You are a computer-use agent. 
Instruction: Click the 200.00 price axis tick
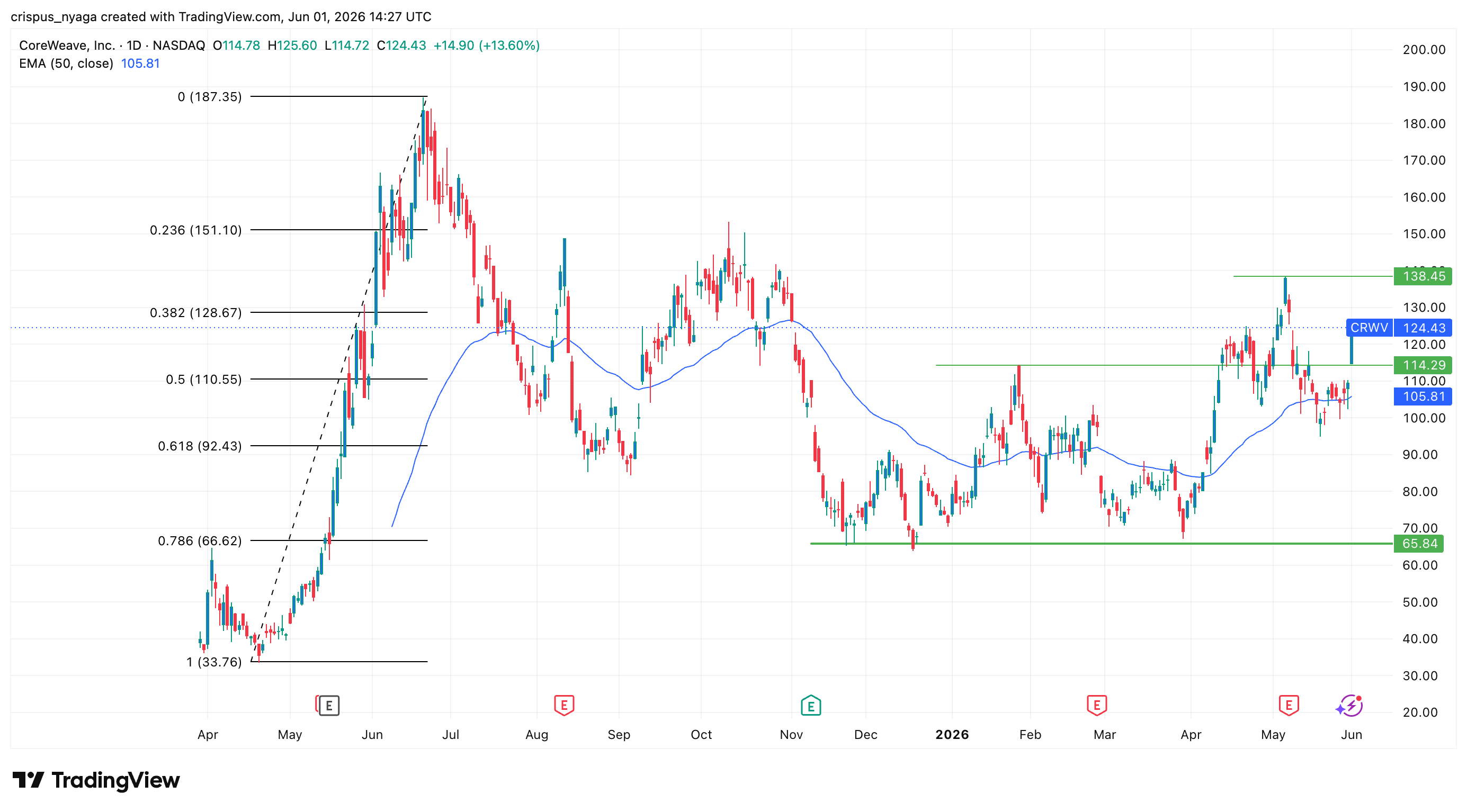click(x=1424, y=50)
